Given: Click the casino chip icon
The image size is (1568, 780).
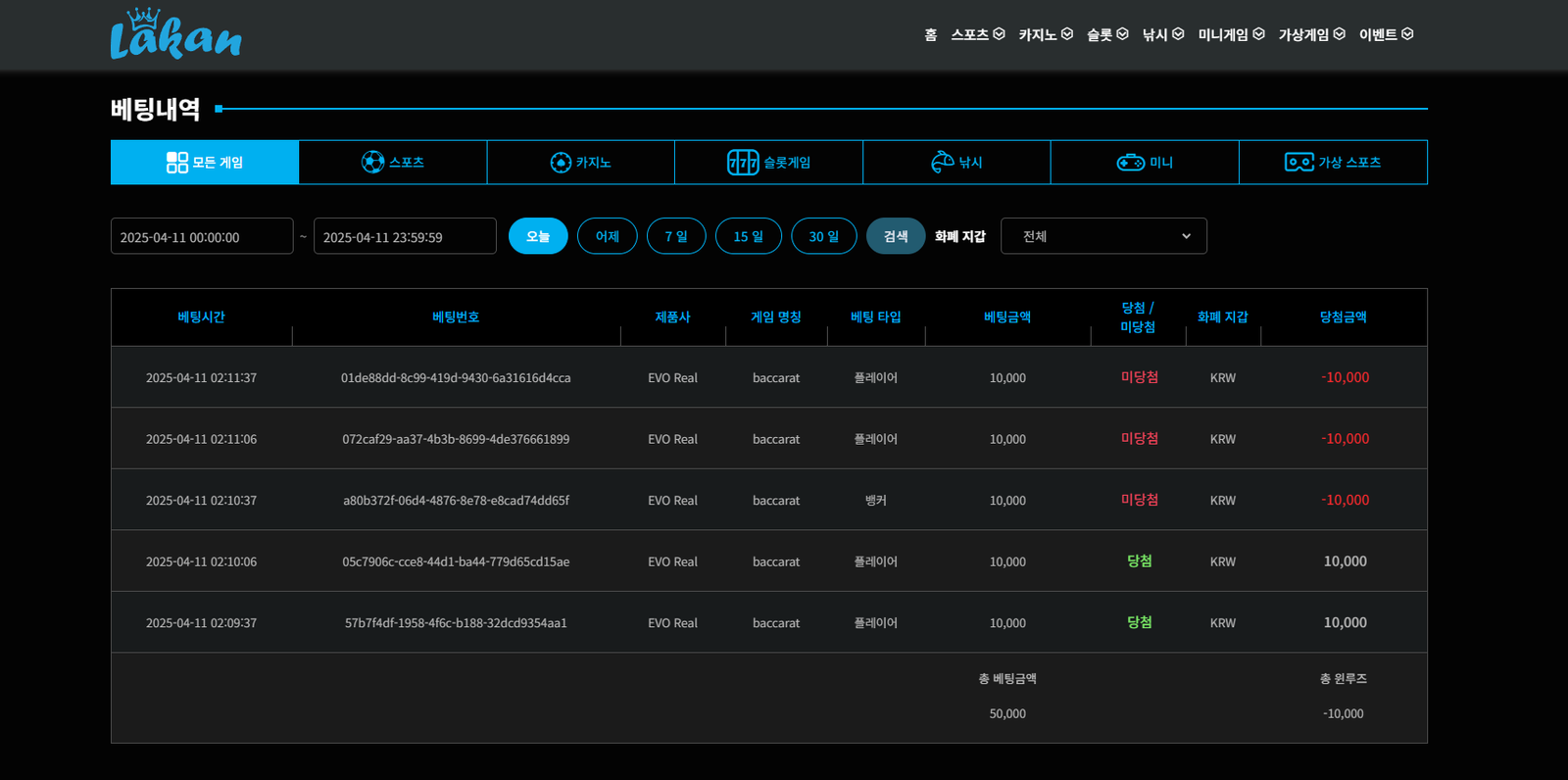Looking at the screenshot, I should tap(561, 163).
